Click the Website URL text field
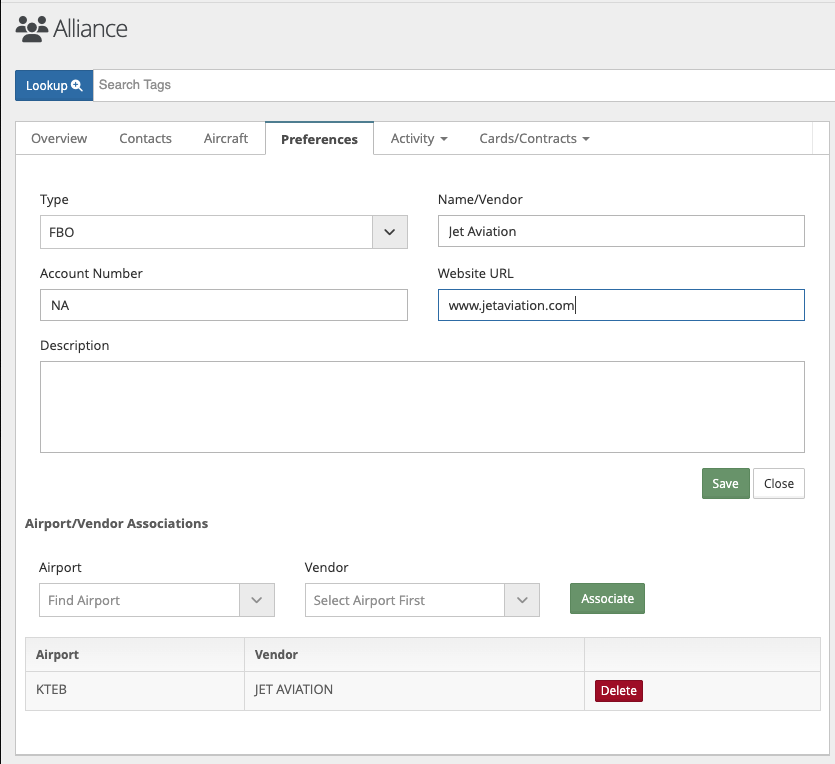This screenshot has height=764, width=835. (620, 305)
